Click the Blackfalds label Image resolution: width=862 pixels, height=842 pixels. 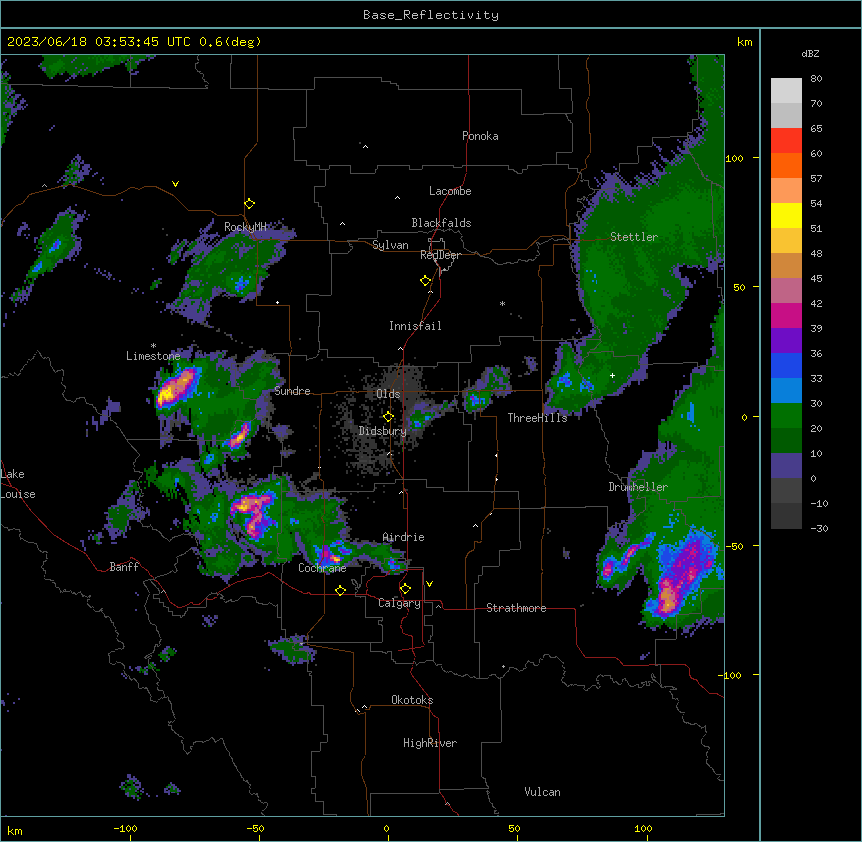pos(441,223)
